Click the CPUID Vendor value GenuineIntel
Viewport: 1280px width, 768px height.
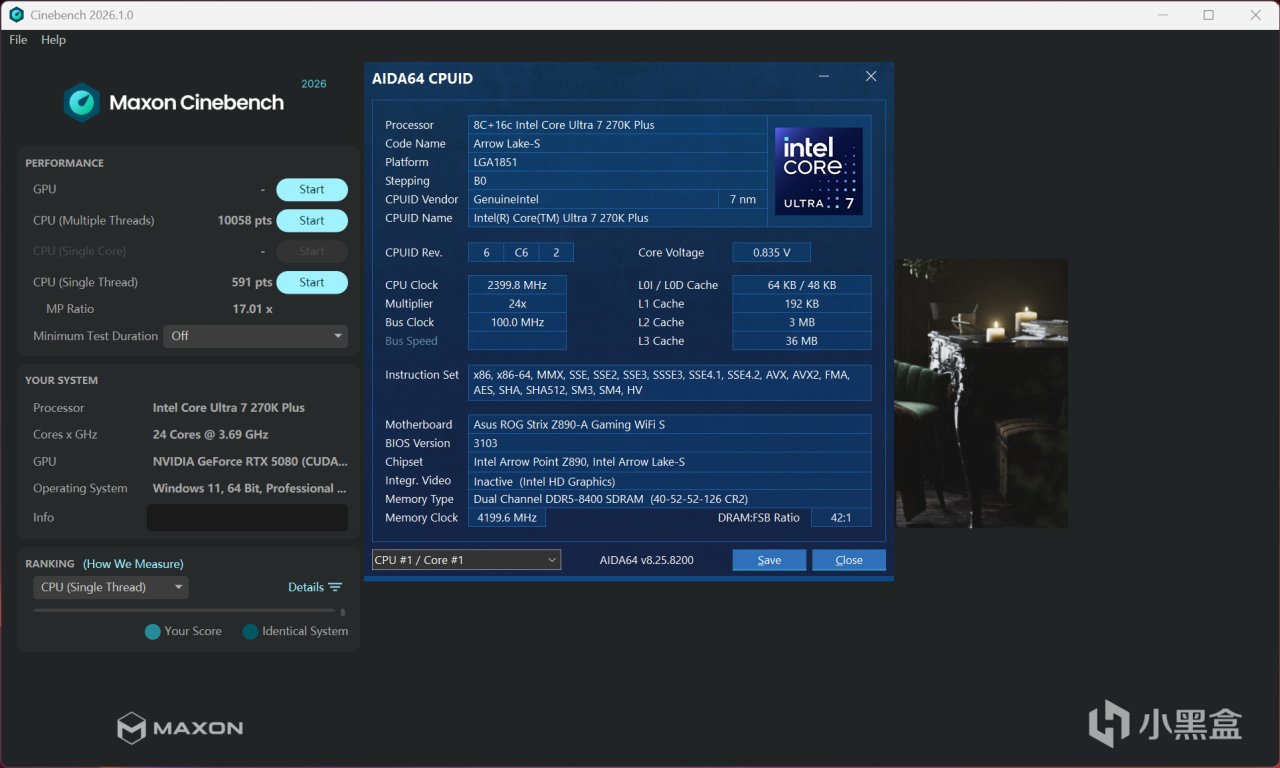[593, 199]
